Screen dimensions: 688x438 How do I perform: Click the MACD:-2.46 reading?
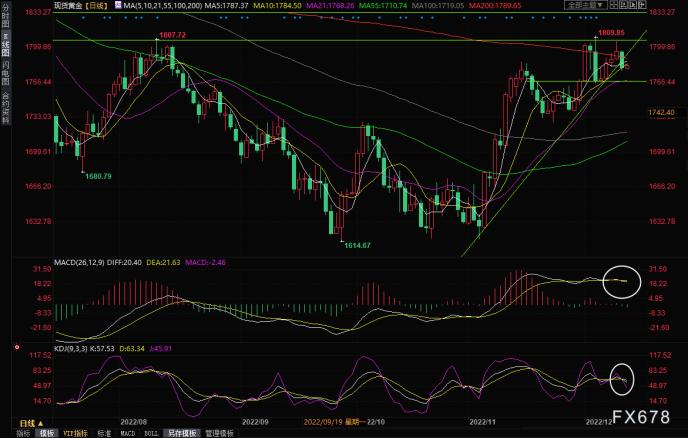(205, 262)
